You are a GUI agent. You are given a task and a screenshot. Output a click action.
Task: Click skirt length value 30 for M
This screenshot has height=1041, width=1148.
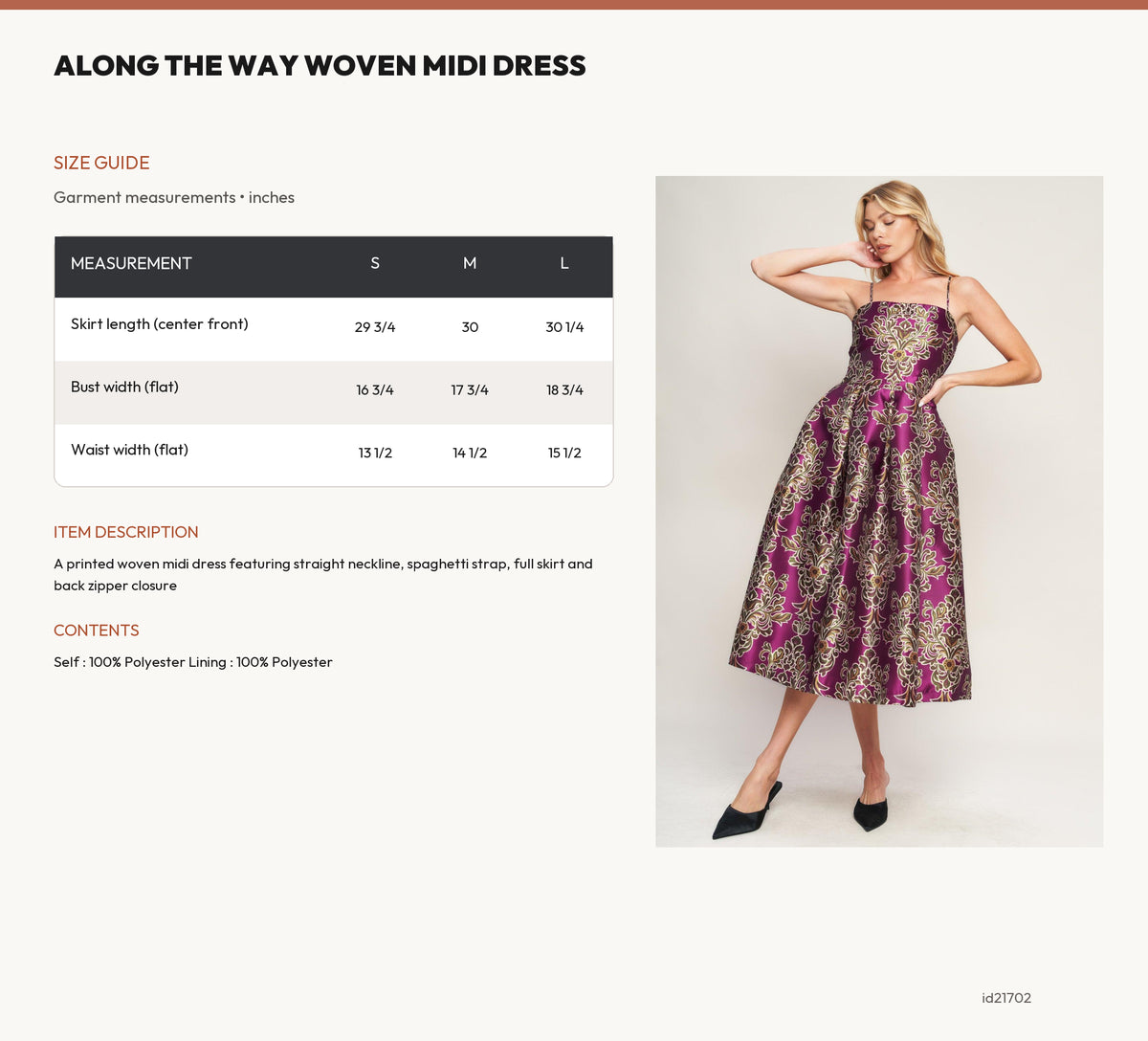pyautogui.click(x=470, y=327)
